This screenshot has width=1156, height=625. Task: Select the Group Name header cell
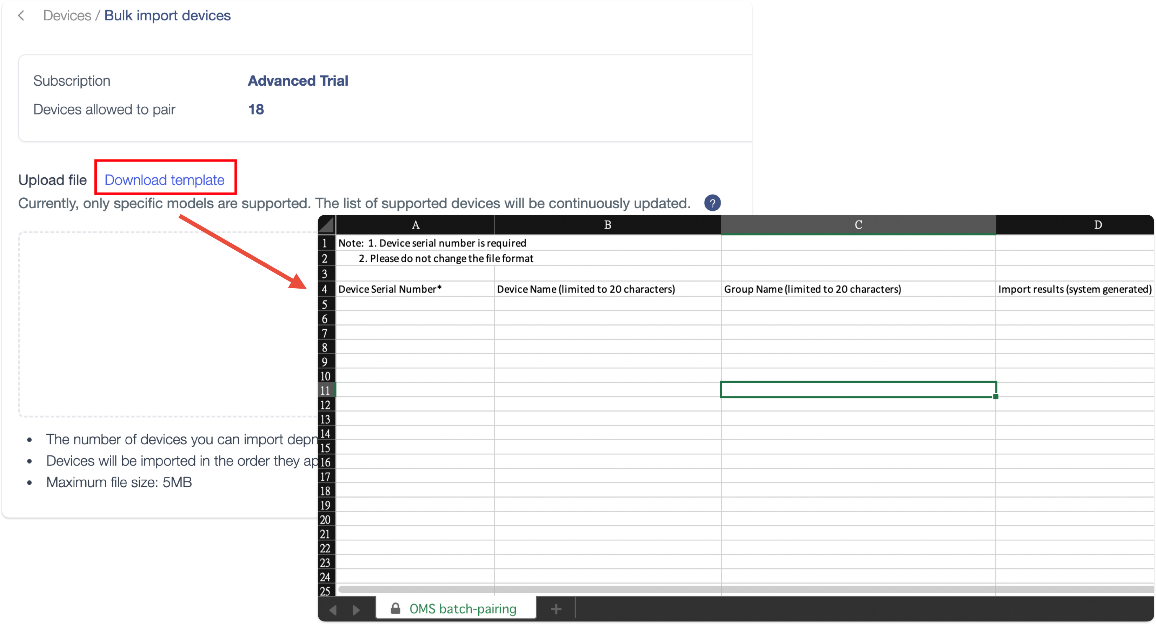(857, 289)
